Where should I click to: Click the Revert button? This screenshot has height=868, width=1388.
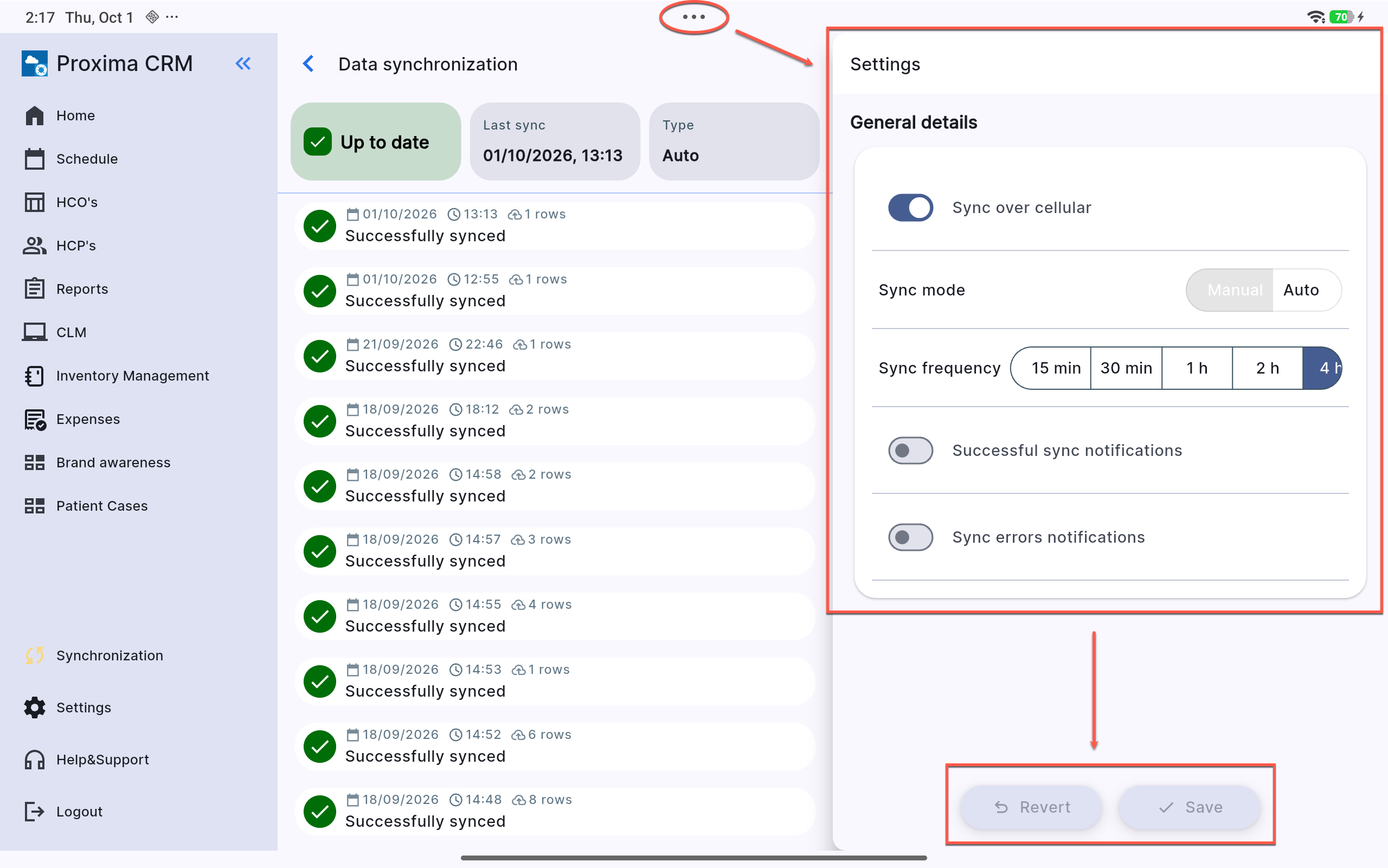[1032, 807]
